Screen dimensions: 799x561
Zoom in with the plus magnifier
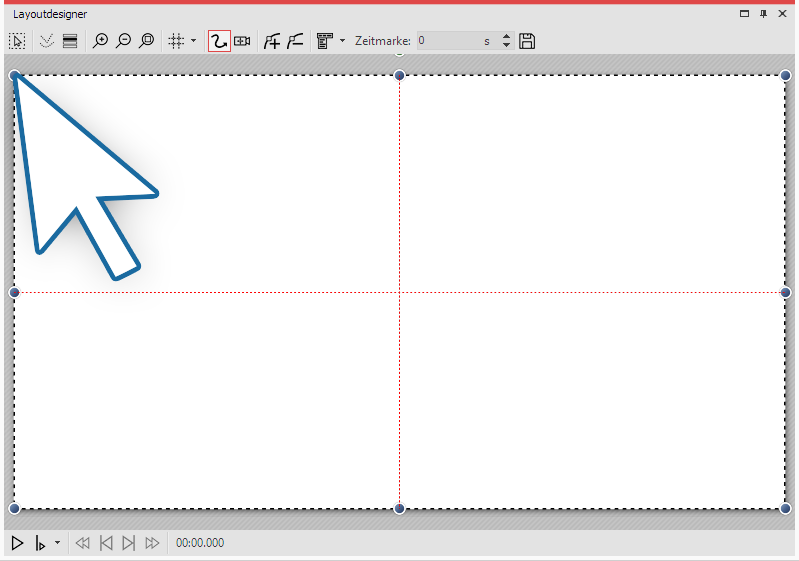point(100,41)
